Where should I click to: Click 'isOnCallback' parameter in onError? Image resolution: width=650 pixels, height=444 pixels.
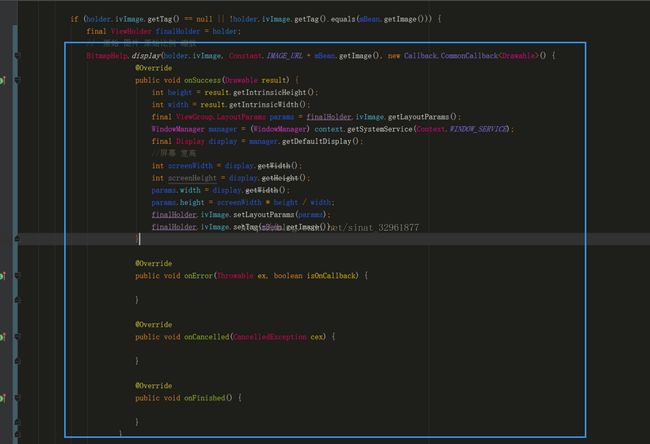pos(331,276)
